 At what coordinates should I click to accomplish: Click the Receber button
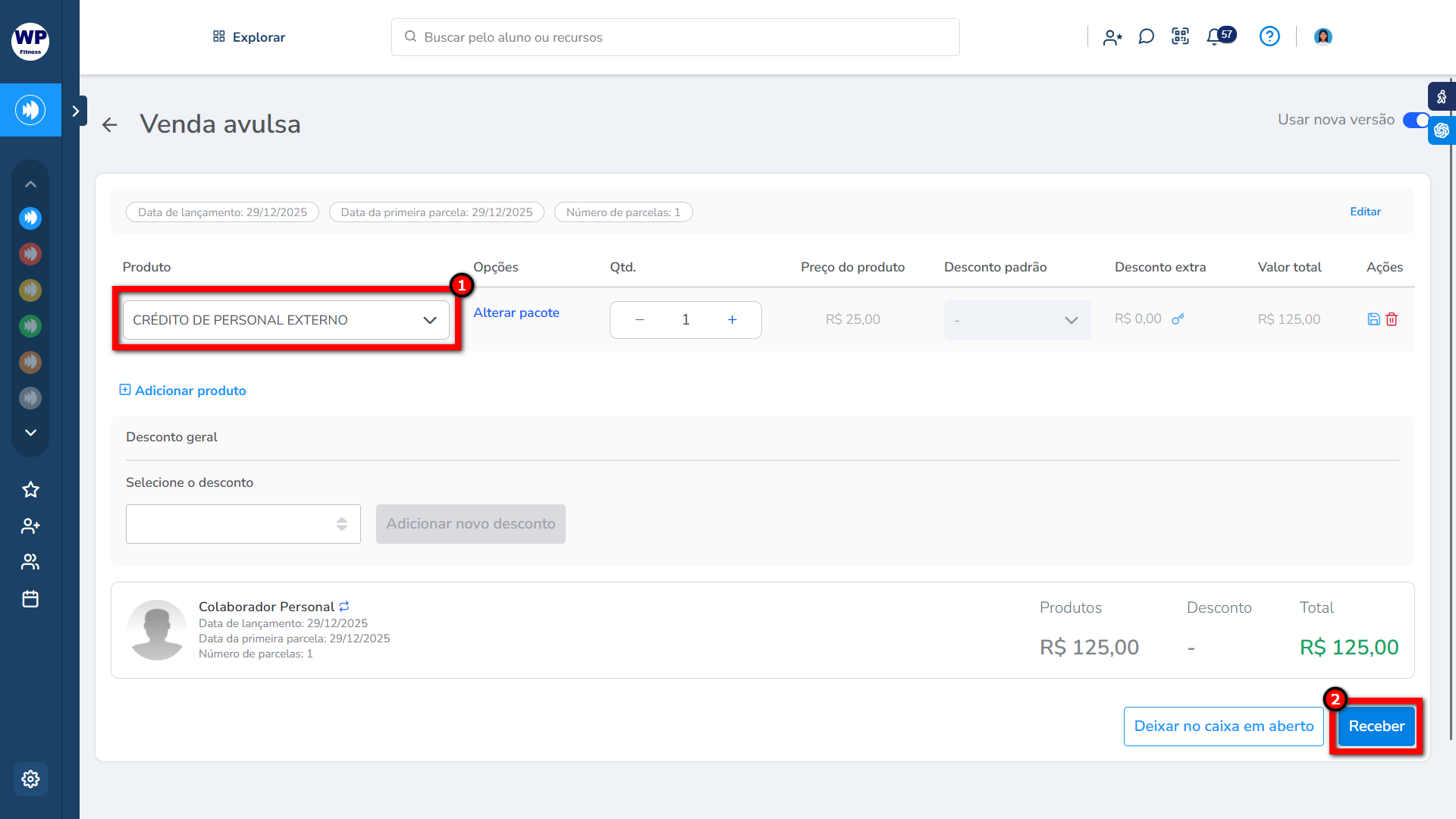tap(1376, 726)
